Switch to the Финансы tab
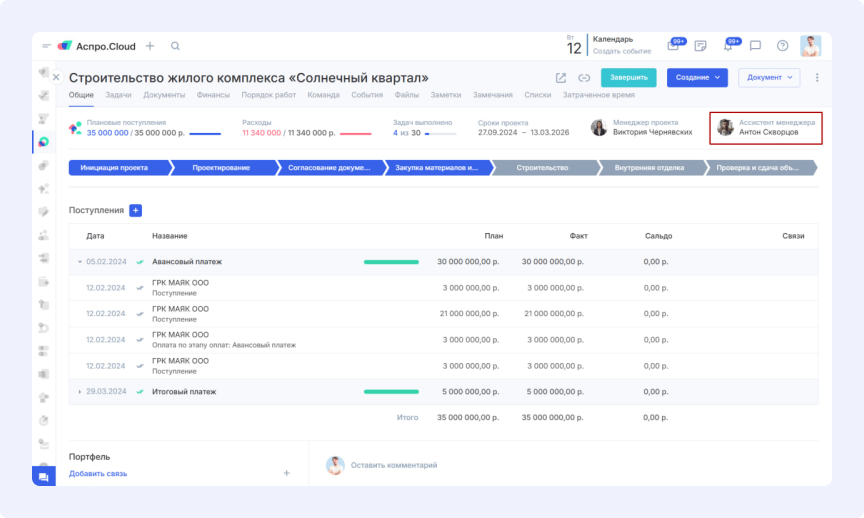 [x=213, y=95]
